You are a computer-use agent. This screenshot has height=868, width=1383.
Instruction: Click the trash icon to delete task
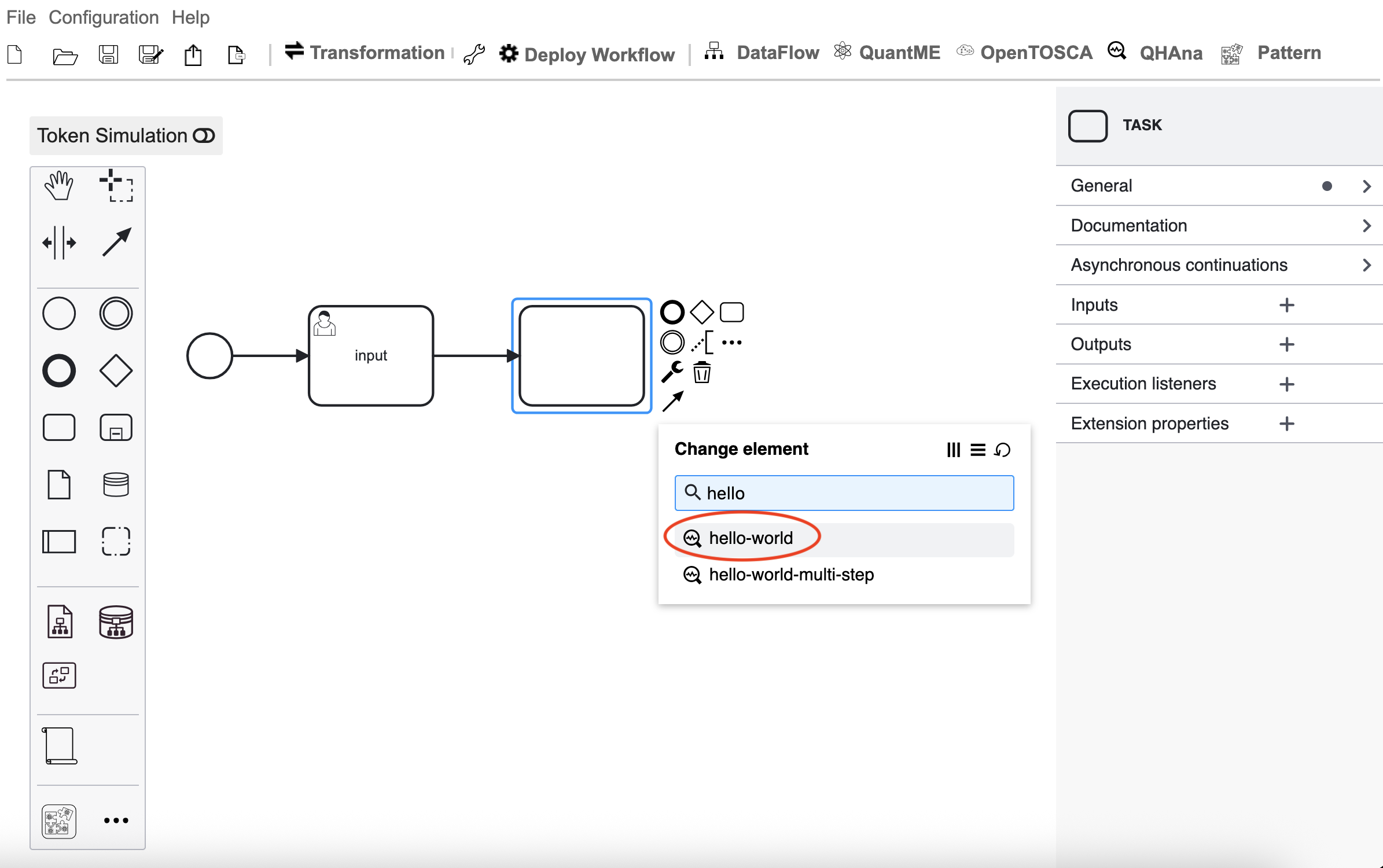click(702, 372)
